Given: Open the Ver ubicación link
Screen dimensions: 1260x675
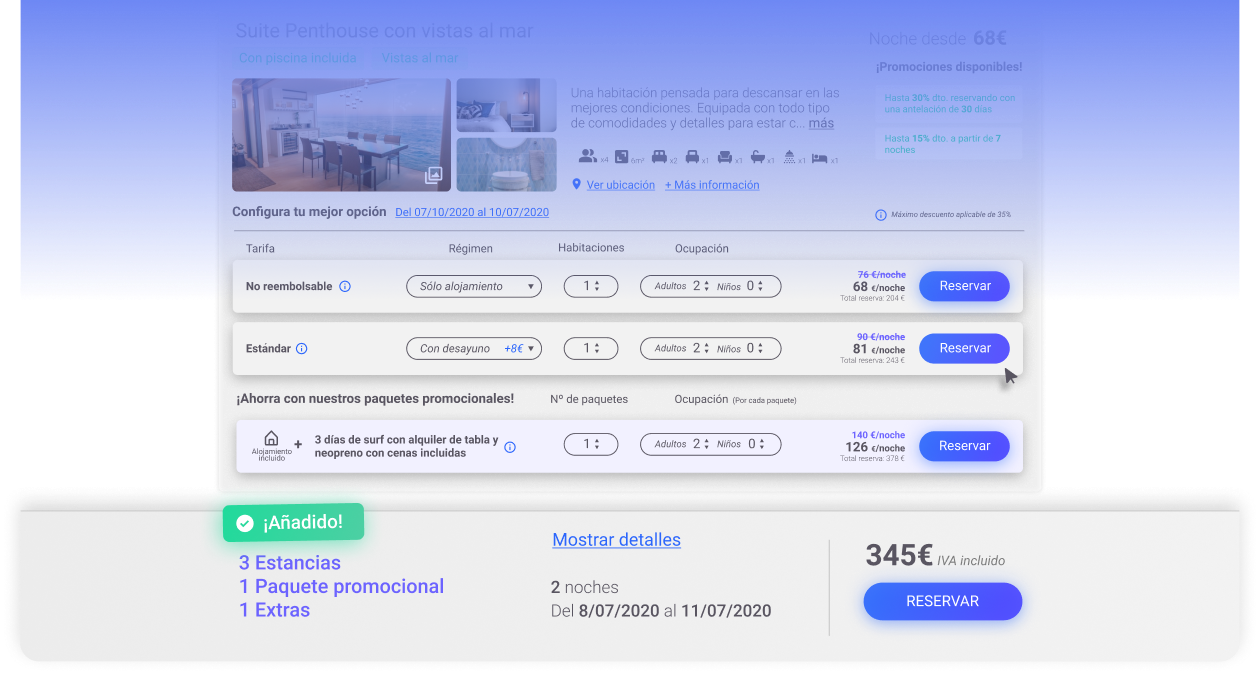Looking at the screenshot, I should 620,185.
